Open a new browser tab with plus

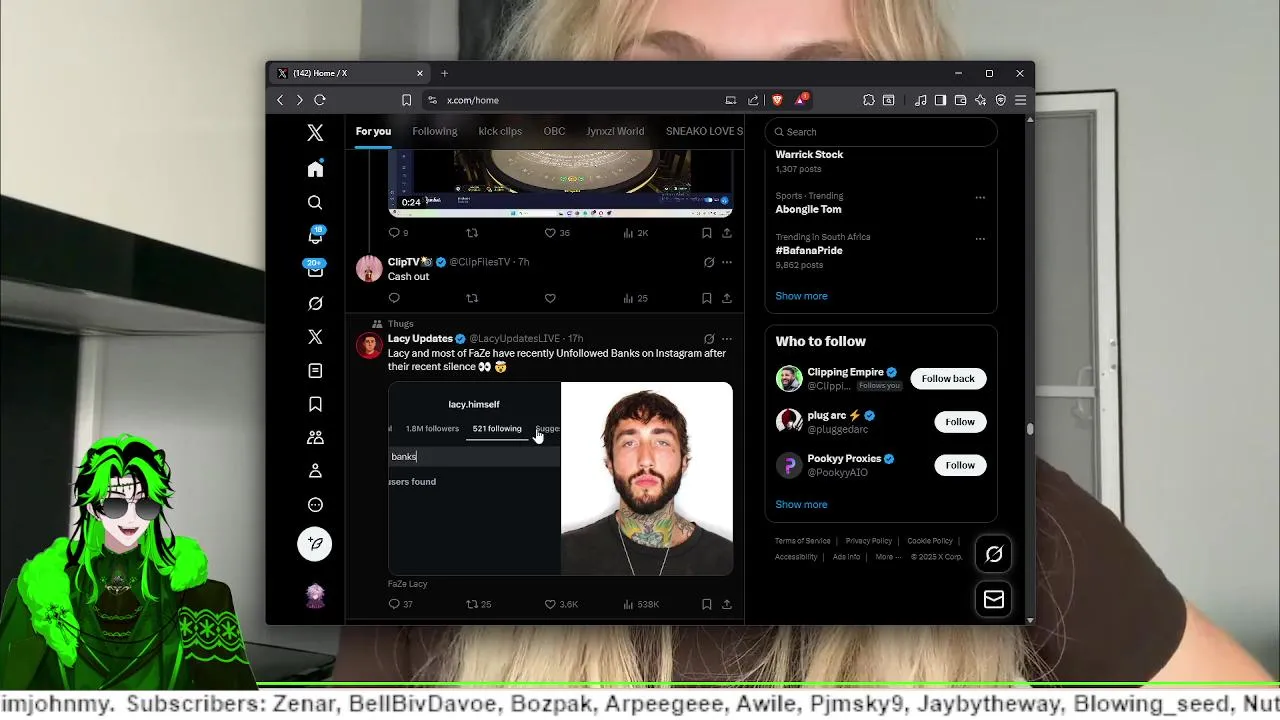445,73
